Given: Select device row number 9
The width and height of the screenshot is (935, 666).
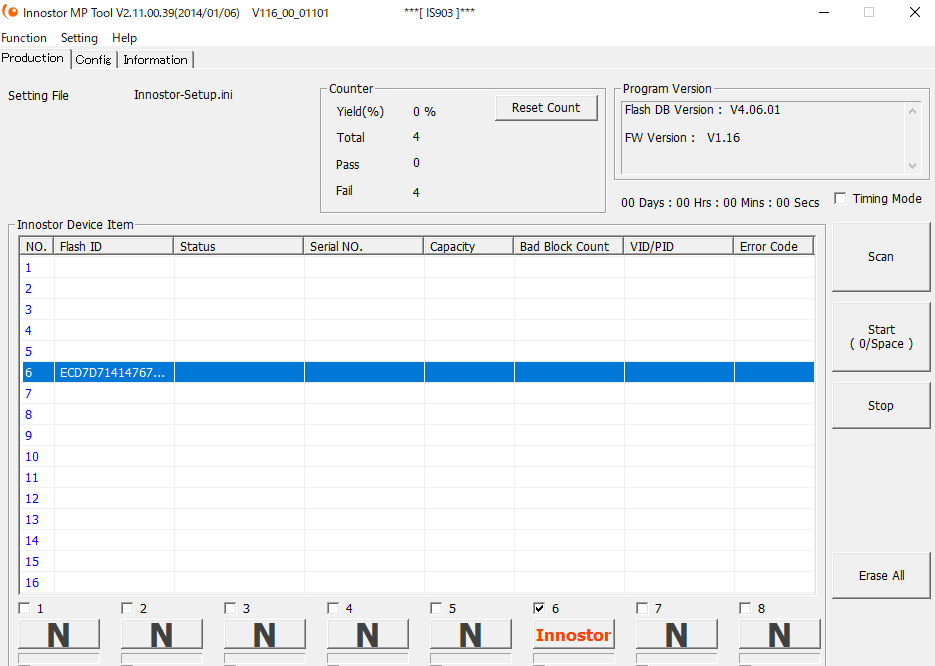Looking at the screenshot, I should tap(417, 435).
